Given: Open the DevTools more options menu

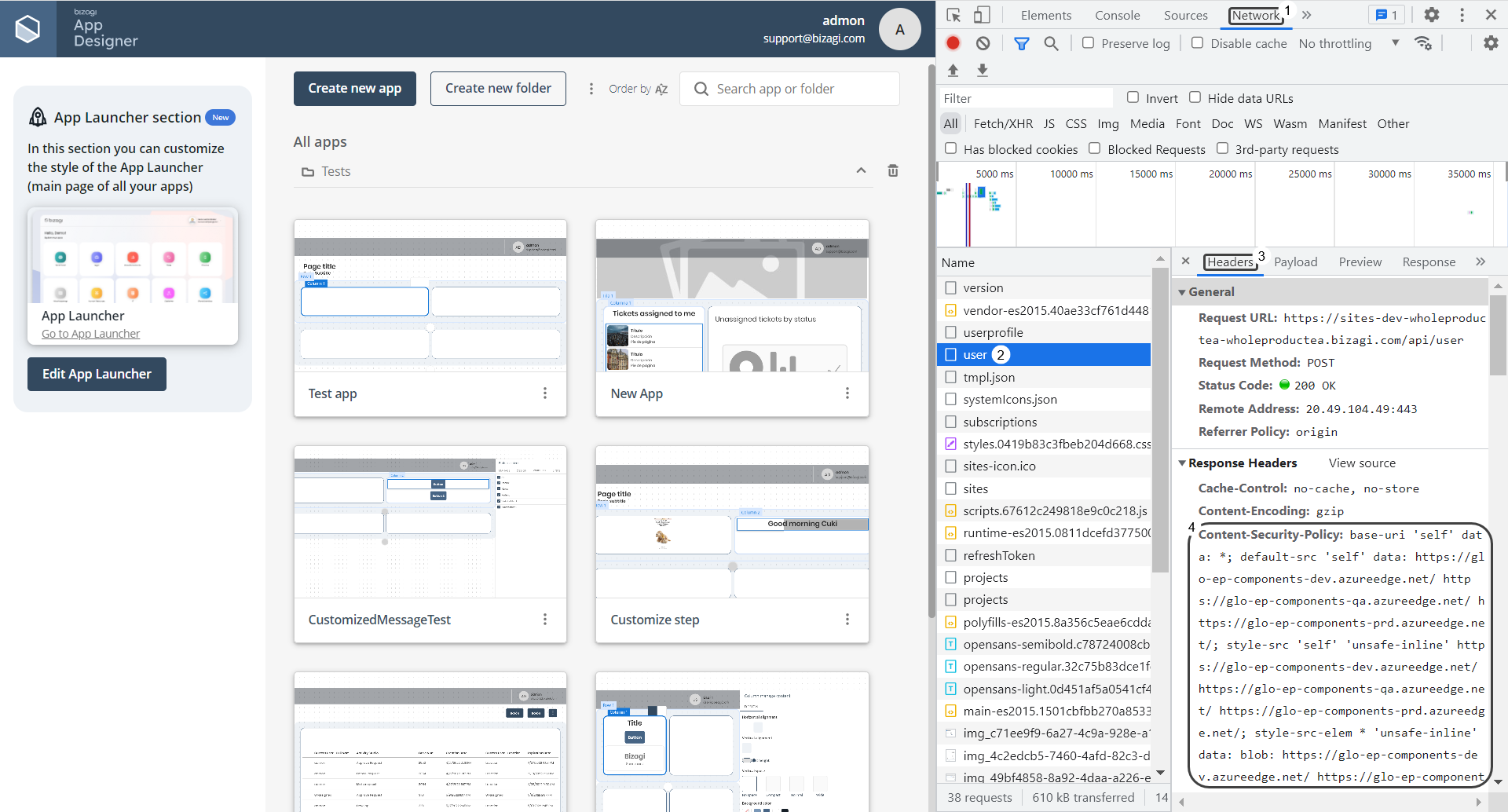Looking at the screenshot, I should (x=1462, y=15).
